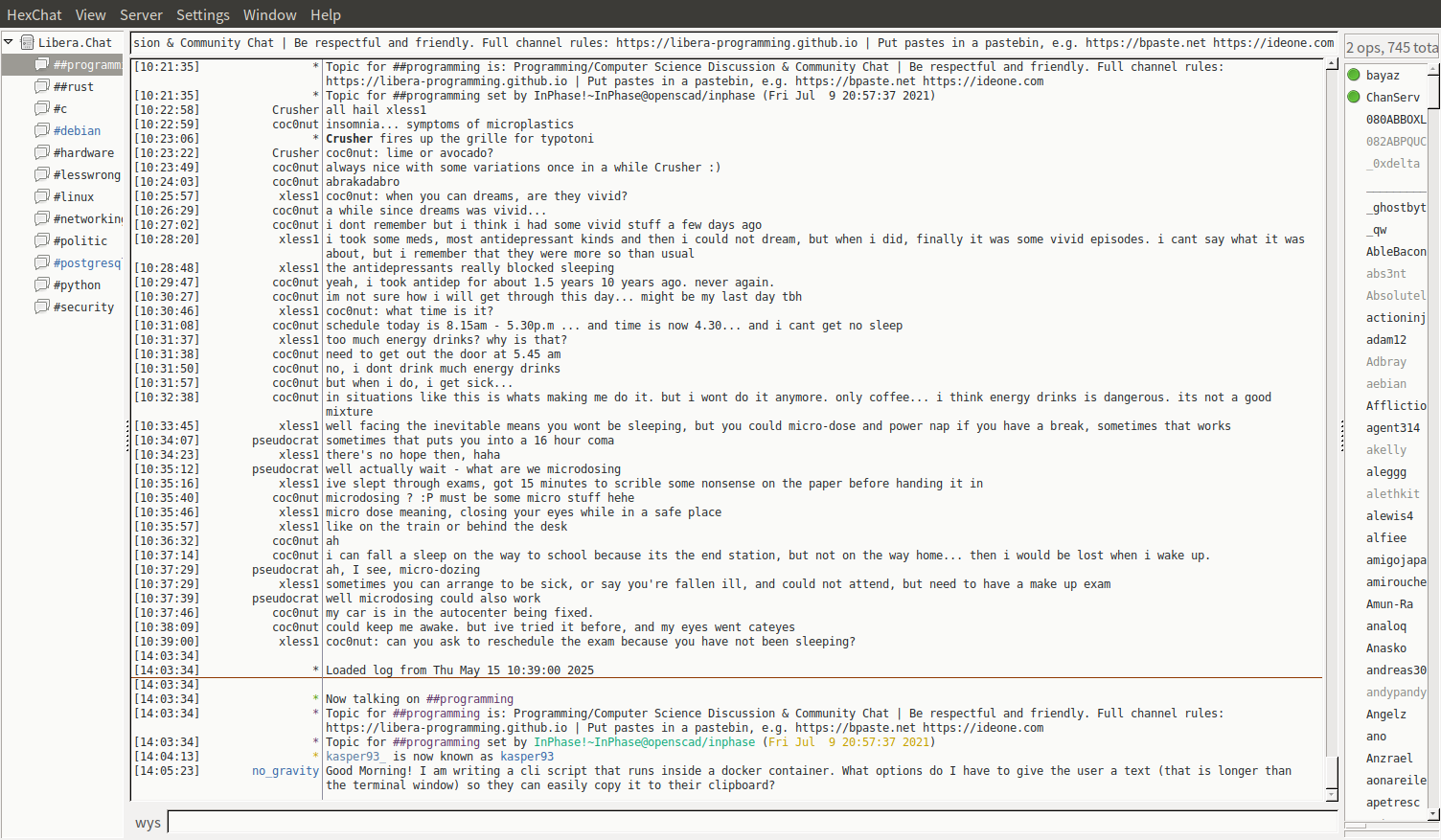Viewport: 1441px width, 840px height.
Task: Select user _ghostbyt in the user list
Action: click(1396, 207)
